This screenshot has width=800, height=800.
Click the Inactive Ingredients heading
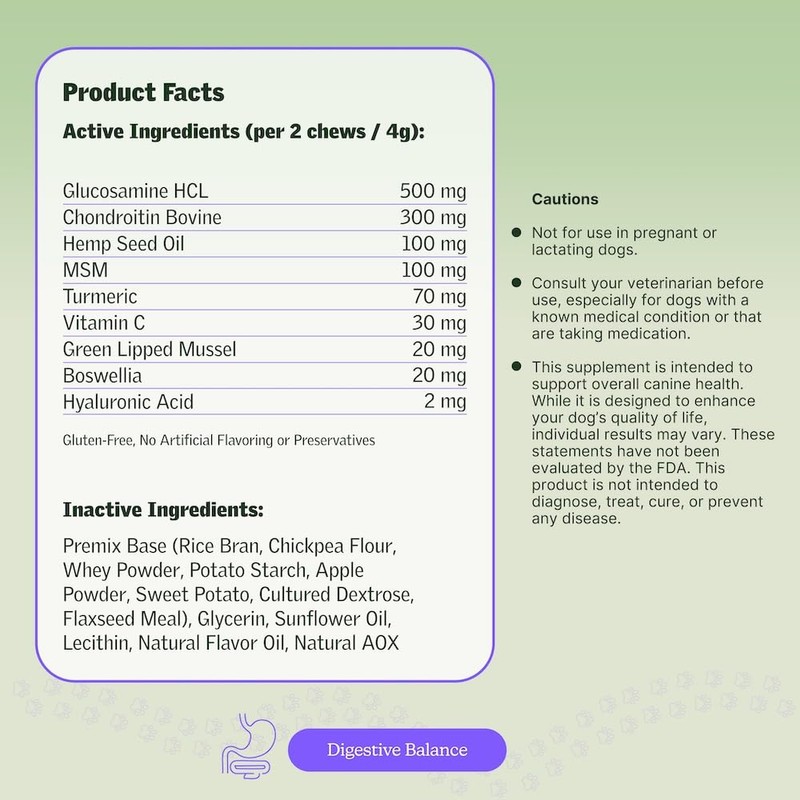click(x=163, y=510)
